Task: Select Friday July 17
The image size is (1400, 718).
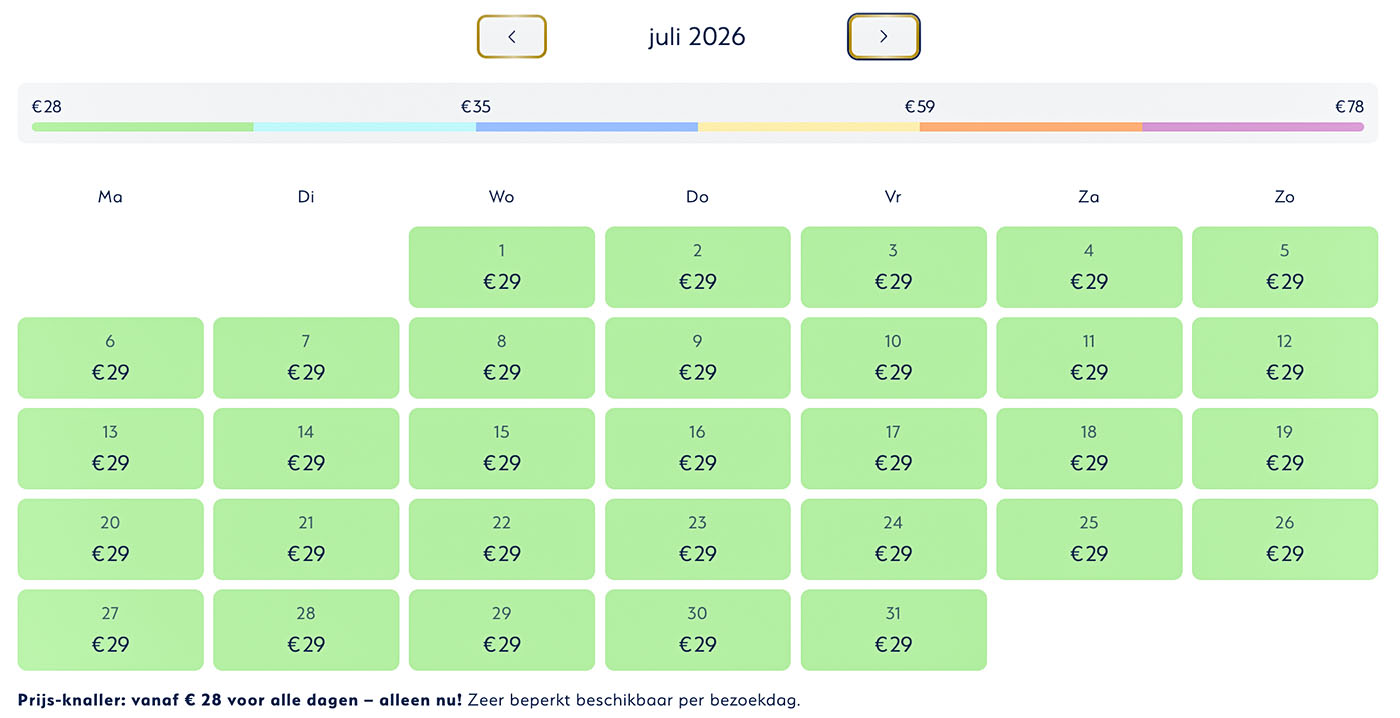Action: click(x=893, y=448)
